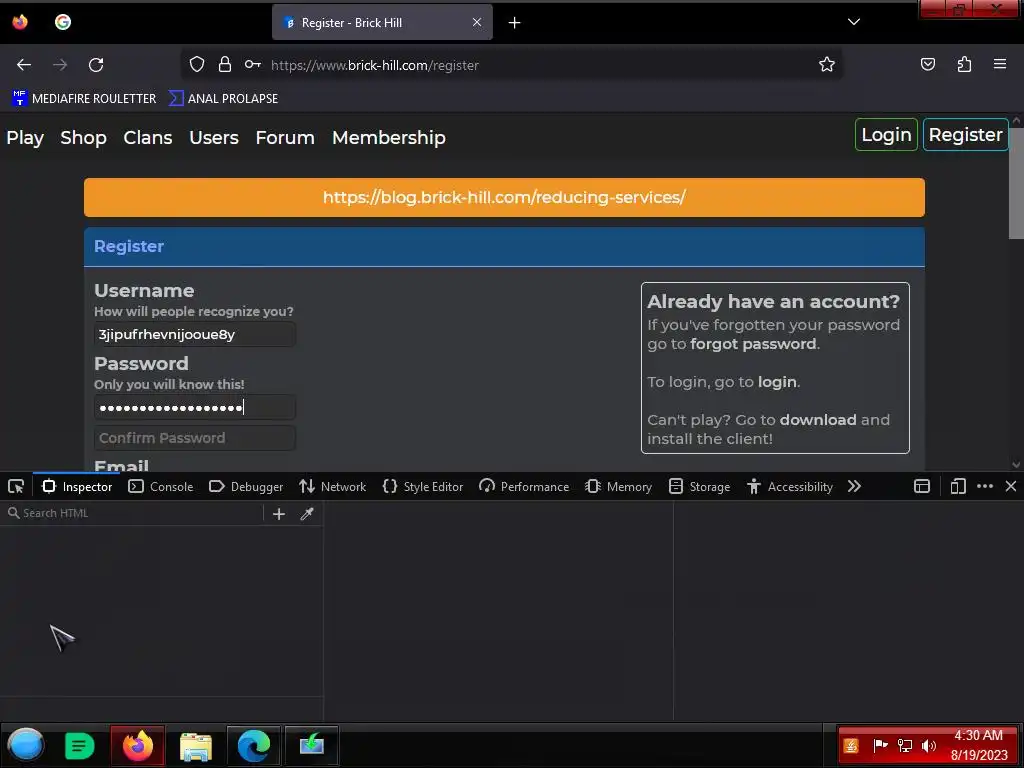Screen dimensions: 1024x768
Task: Open clock showing 4:30 AM
Action: (x=979, y=745)
